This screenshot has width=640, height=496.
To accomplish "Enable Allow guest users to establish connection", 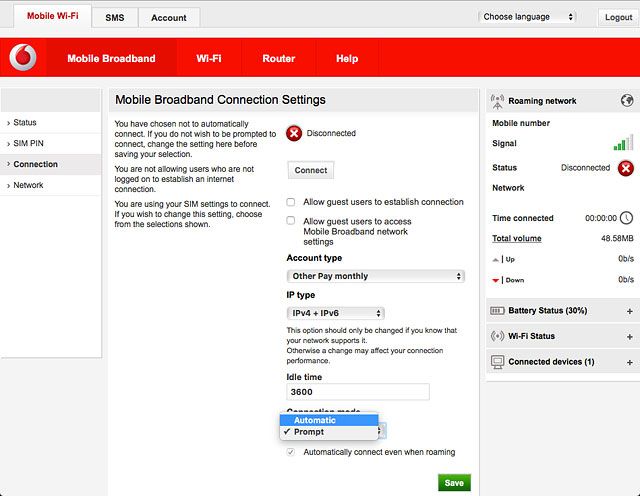I will click(291, 202).
